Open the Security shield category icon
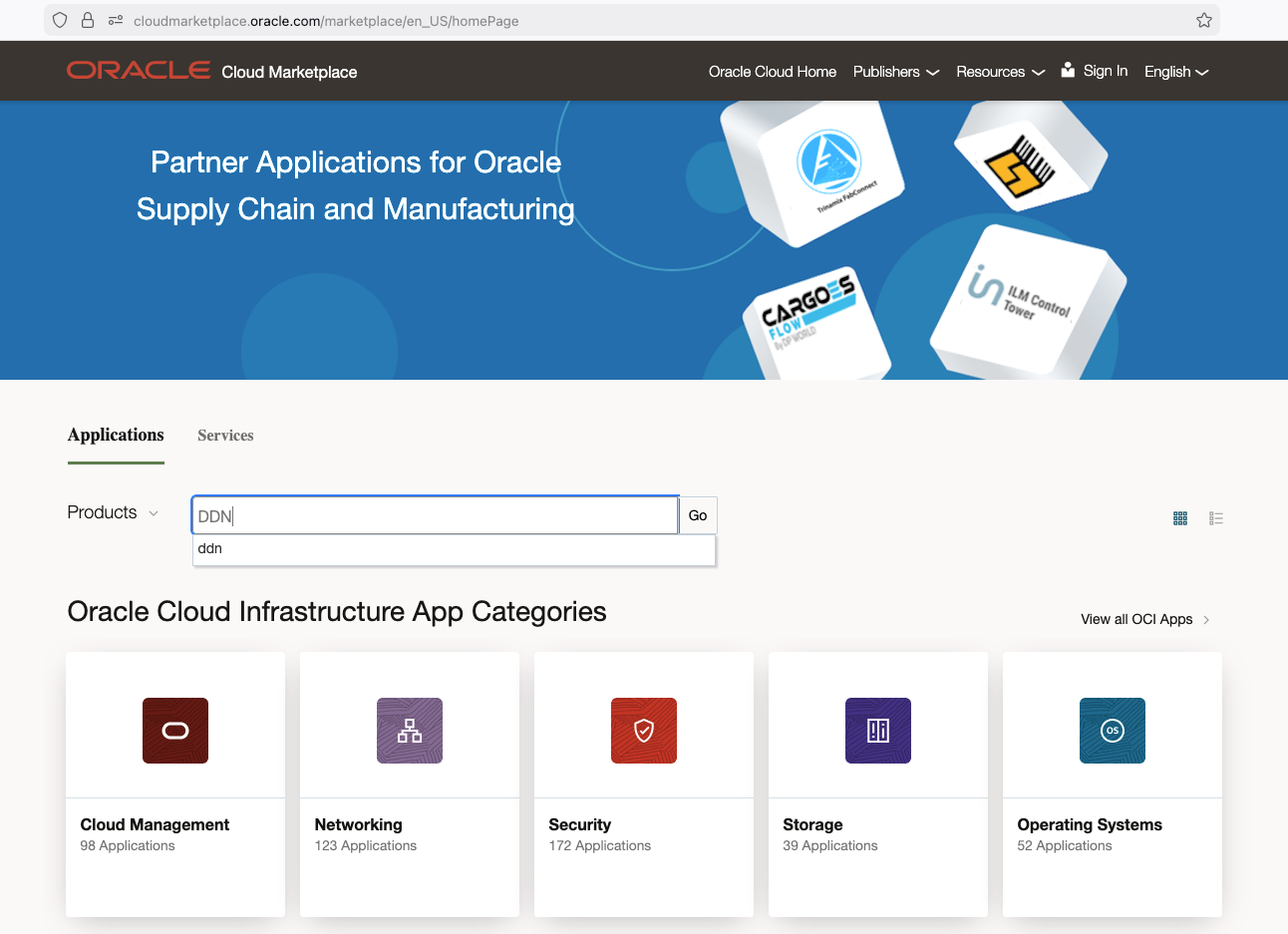The height and width of the screenshot is (934, 1288). tap(644, 731)
